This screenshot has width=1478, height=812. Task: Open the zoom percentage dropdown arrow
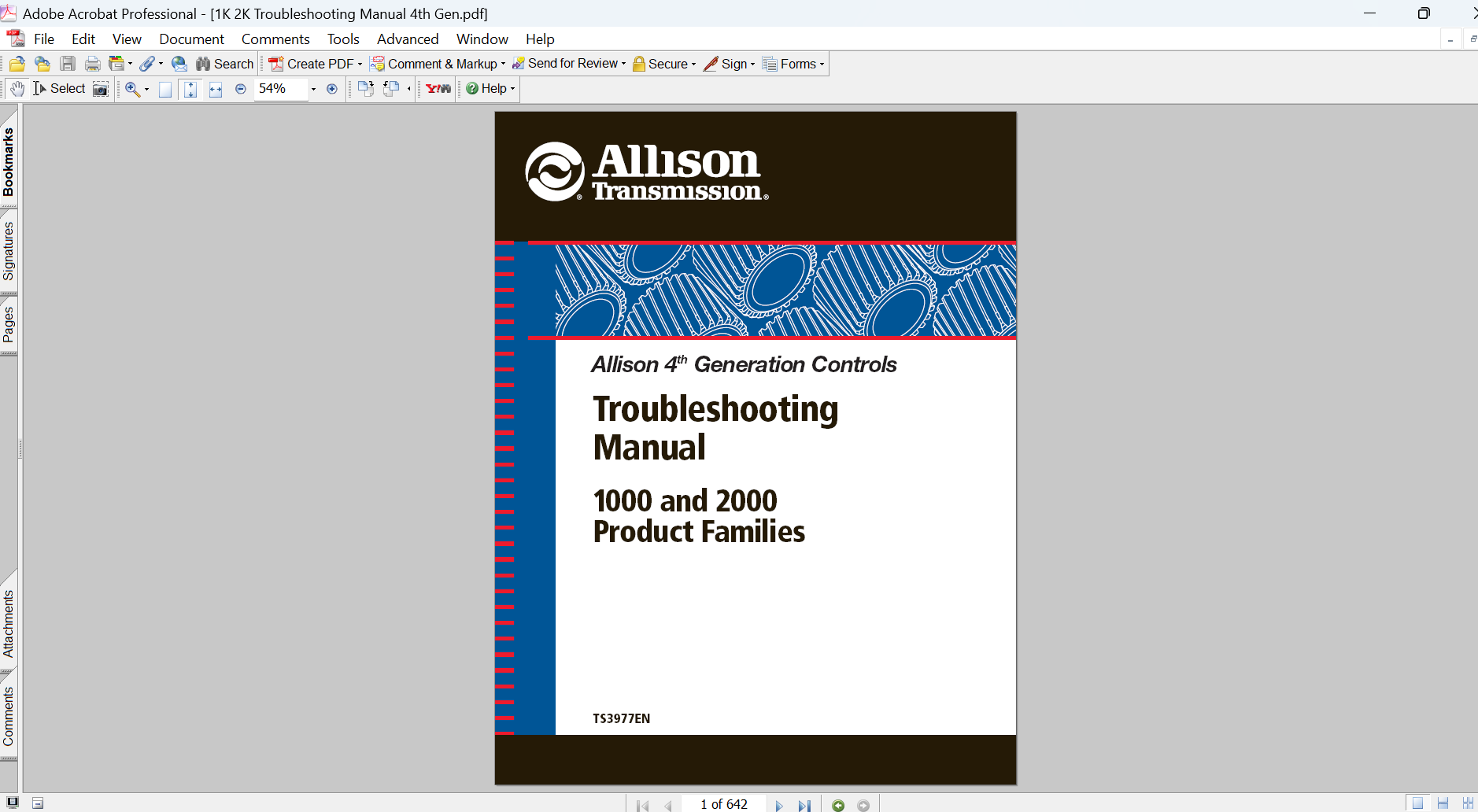tap(313, 89)
